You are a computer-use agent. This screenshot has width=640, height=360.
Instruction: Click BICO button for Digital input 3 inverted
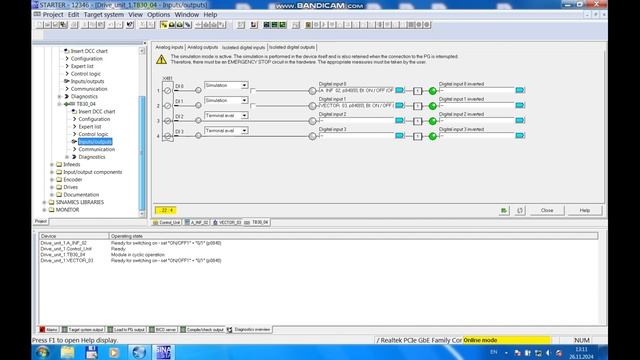[x=520, y=136]
